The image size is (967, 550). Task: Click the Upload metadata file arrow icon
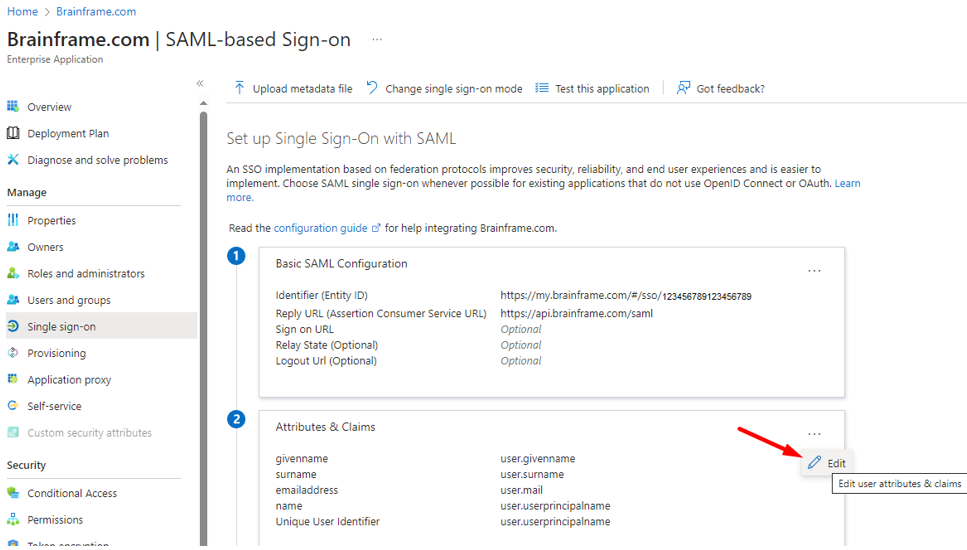tap(239, 88)
